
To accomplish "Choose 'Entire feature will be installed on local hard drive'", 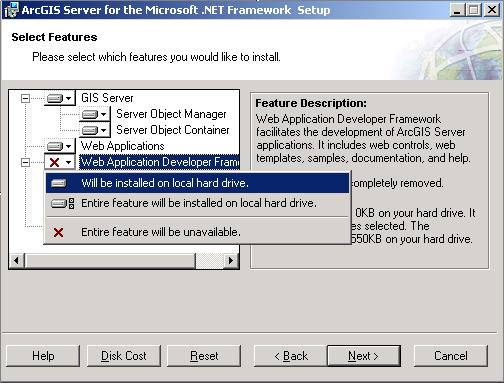I will 198,203.
